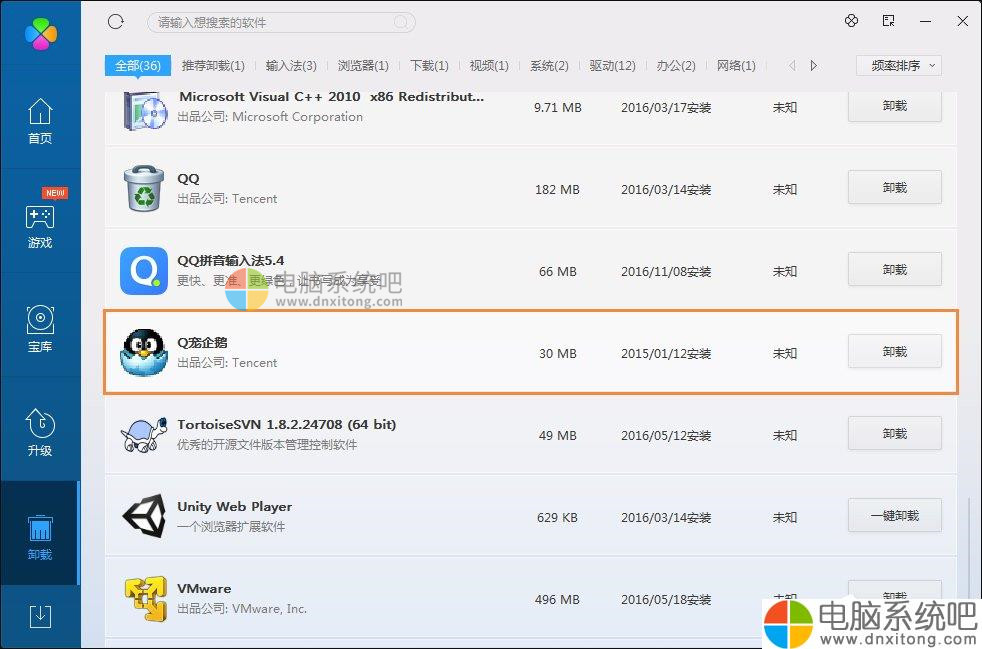This screenshot has width=982, height=649.
Task: Click the Unity Web Player logo icon
Action: (x=144, y=516)
